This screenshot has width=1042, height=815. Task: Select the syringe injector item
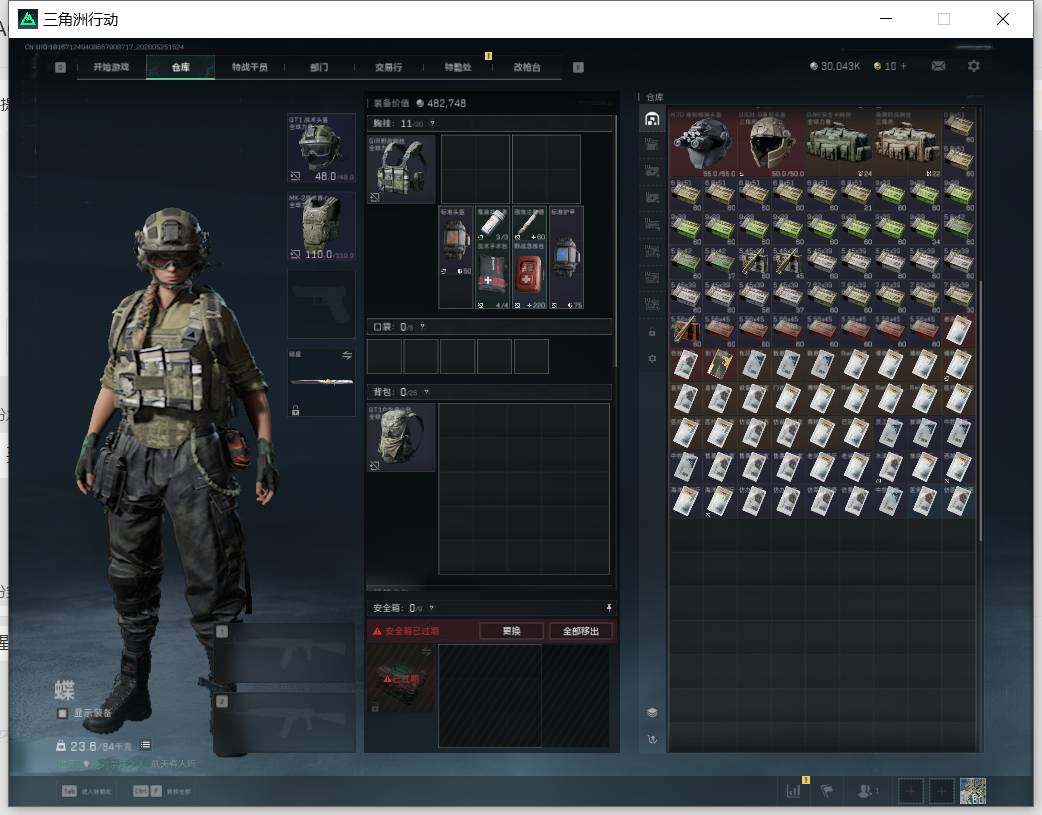point(530,224)
